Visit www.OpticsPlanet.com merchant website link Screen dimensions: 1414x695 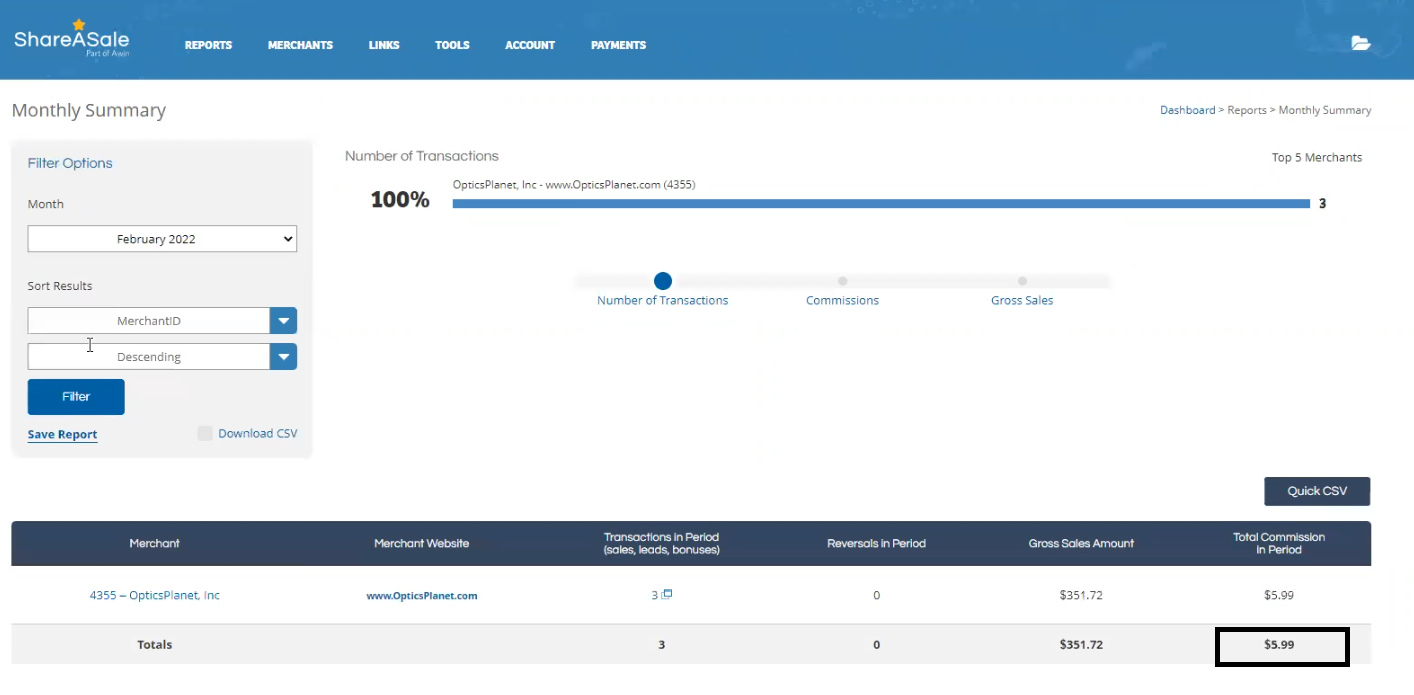(x=422, y=596)
